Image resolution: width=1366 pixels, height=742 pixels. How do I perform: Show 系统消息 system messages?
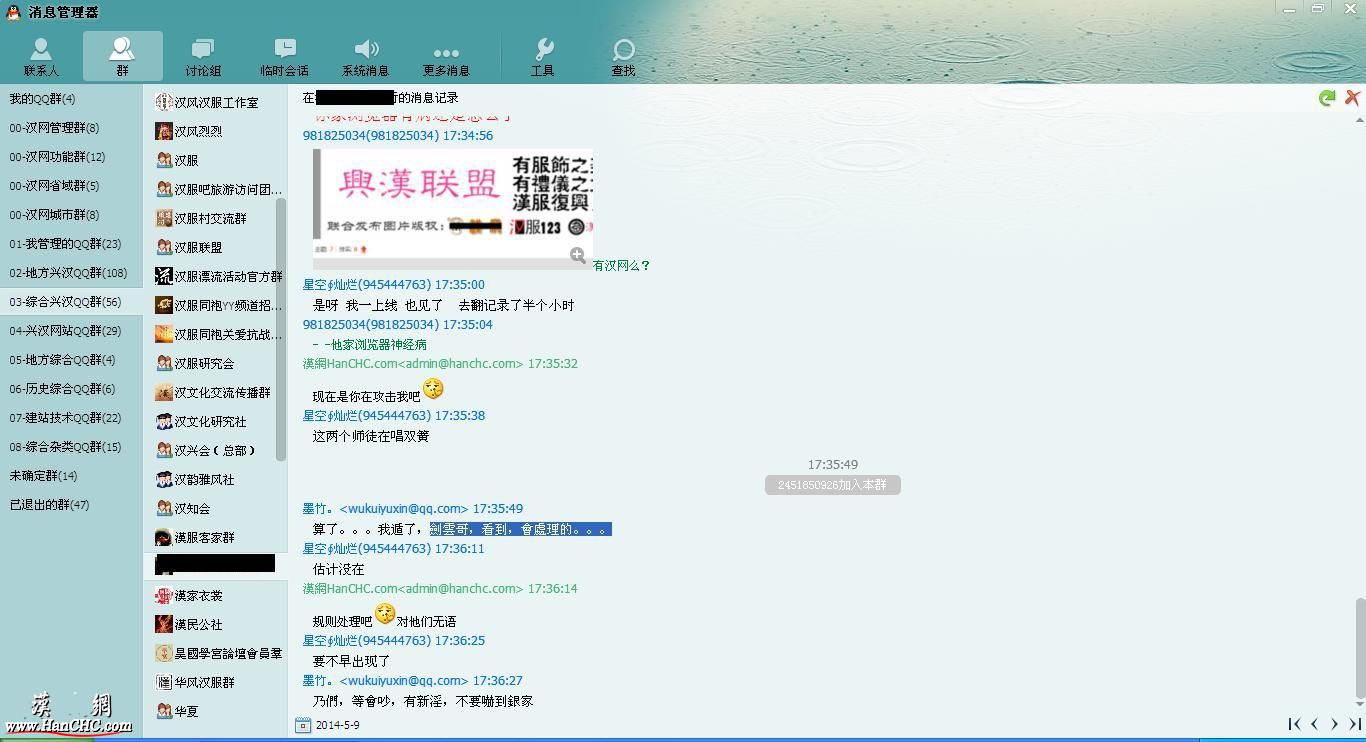click(x=366, y=57)
